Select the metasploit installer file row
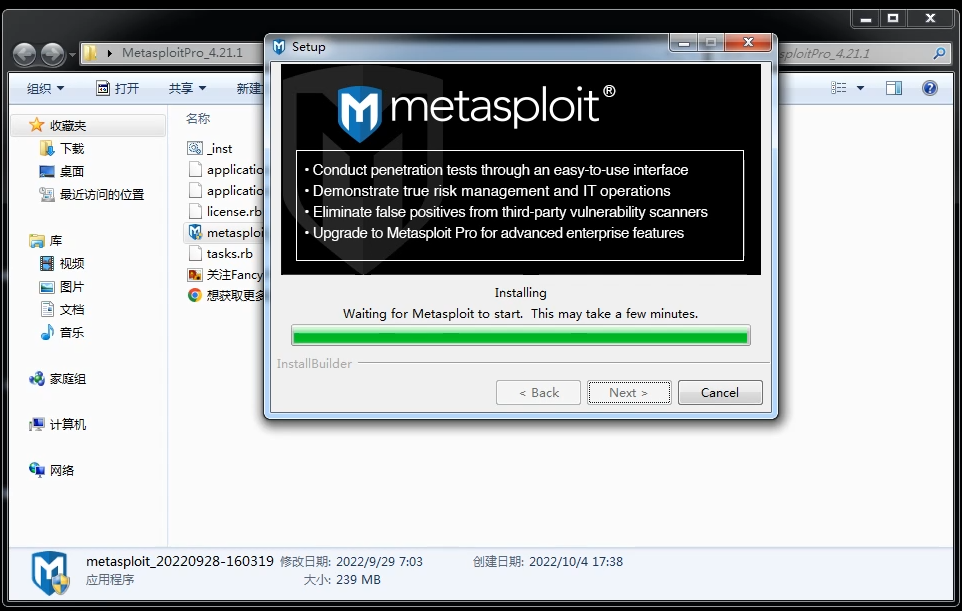Viewport: 962px width, 611px height. coord(225,232)
